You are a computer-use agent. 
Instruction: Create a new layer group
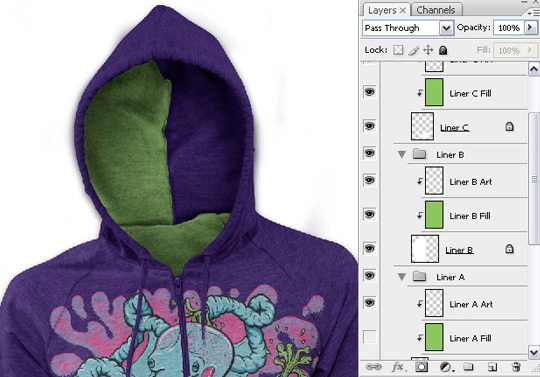pos(468,367)
